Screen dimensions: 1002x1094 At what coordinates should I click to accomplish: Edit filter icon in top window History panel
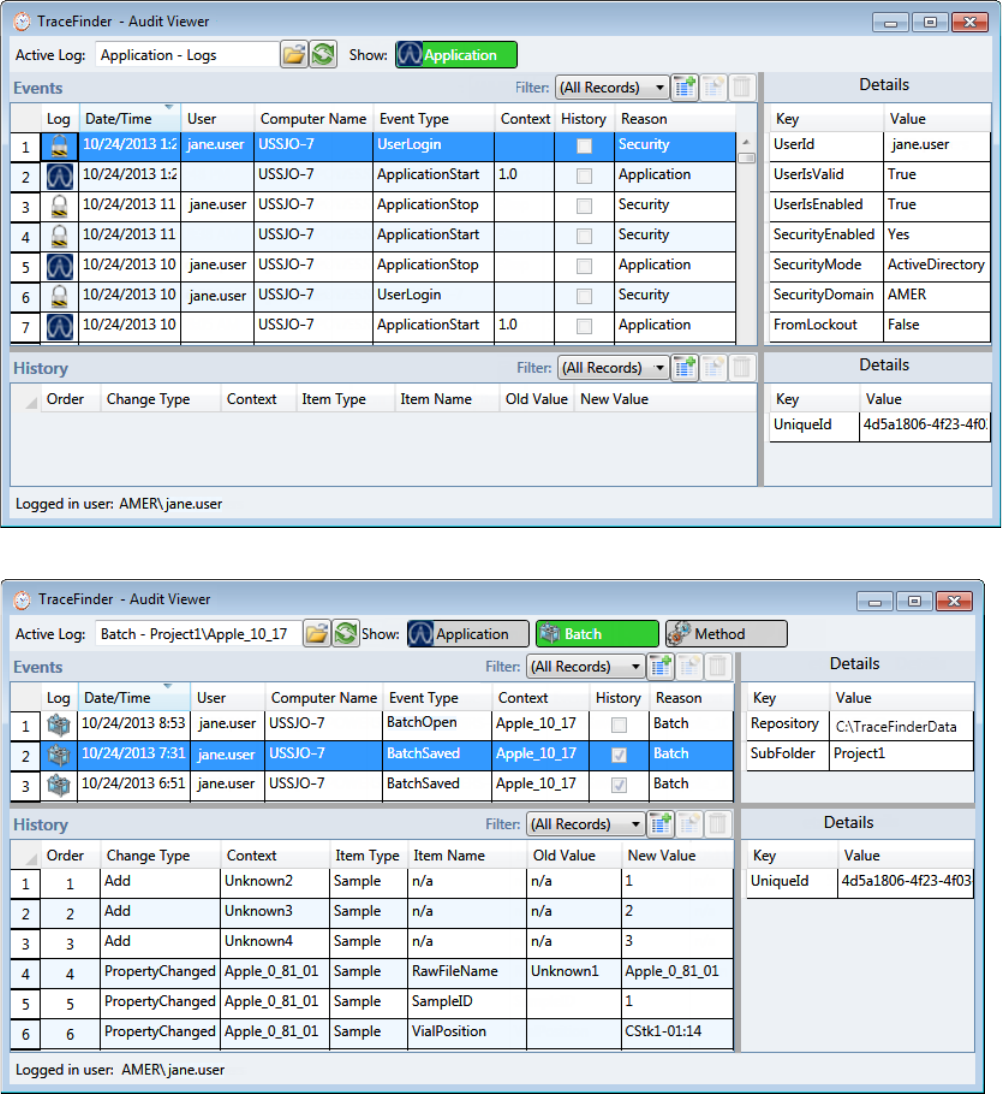713,368
